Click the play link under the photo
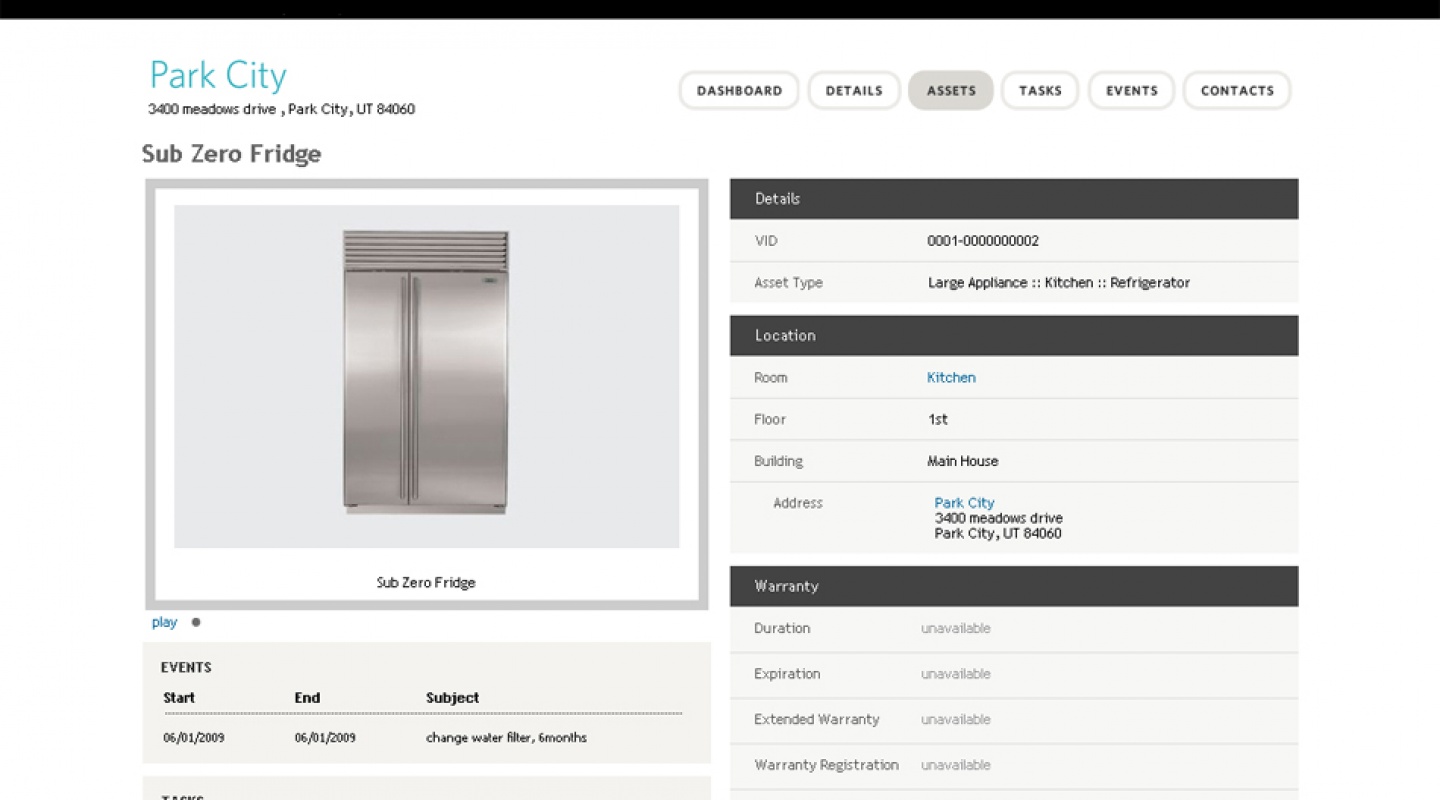Image resolution: width=1440 pixels, height=800 pixels. tap(164, 622)
